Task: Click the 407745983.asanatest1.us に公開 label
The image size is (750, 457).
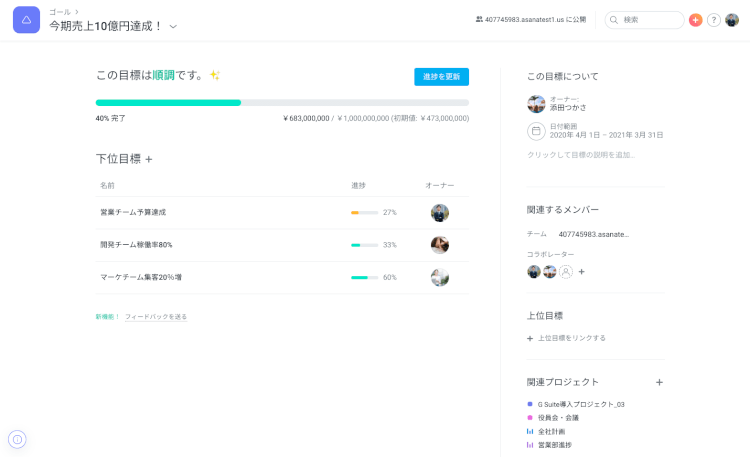Action: point(535,20)
